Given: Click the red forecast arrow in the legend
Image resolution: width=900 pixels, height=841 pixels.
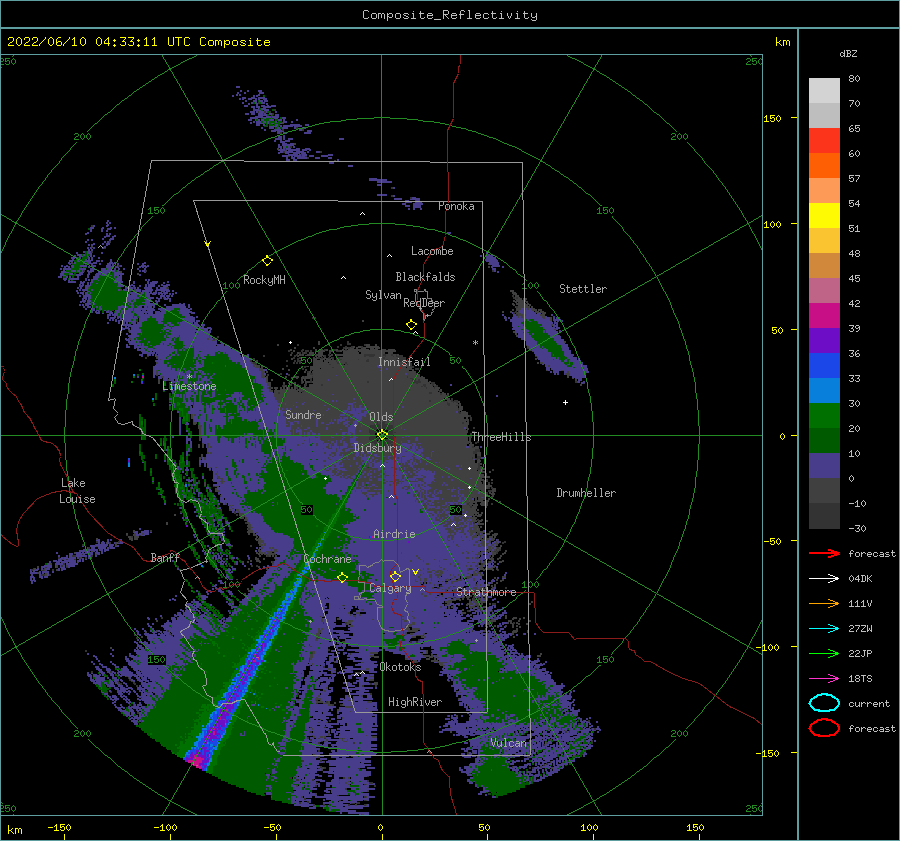Looking at the screenshot, I should (x=824, y=553).
